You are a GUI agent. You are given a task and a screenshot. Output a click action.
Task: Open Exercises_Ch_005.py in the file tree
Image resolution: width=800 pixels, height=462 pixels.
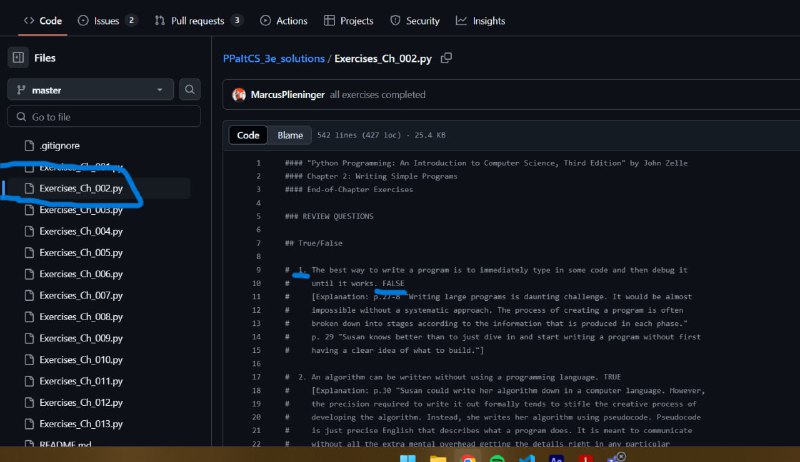click(x=81, y=253)
